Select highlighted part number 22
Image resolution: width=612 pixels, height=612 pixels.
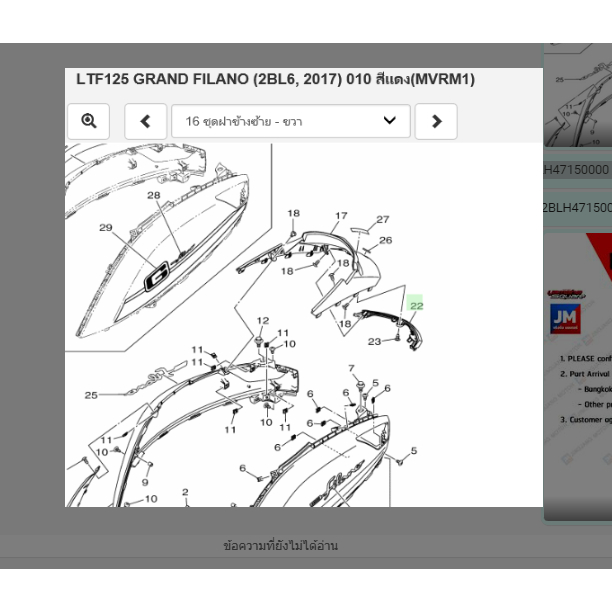click(x=416, y=305)
